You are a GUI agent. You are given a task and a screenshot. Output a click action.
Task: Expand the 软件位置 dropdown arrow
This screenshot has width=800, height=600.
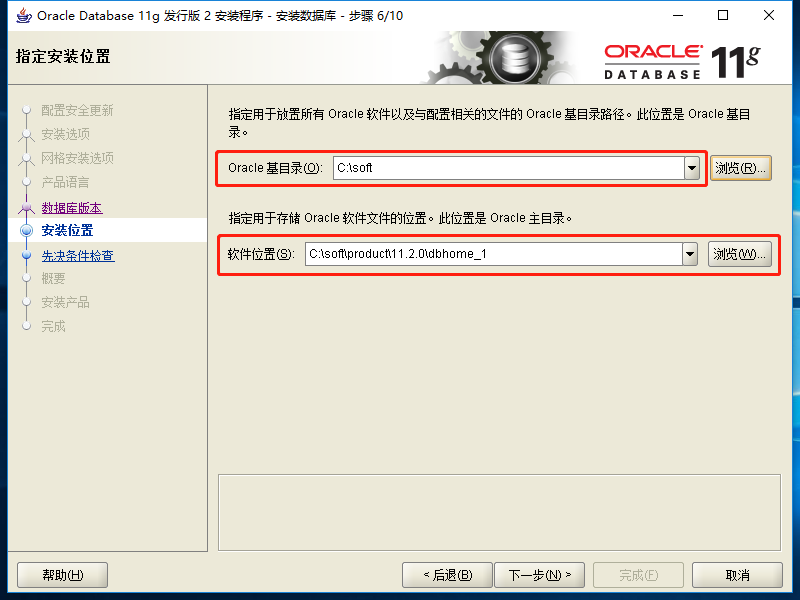click(x=690, y=254)
